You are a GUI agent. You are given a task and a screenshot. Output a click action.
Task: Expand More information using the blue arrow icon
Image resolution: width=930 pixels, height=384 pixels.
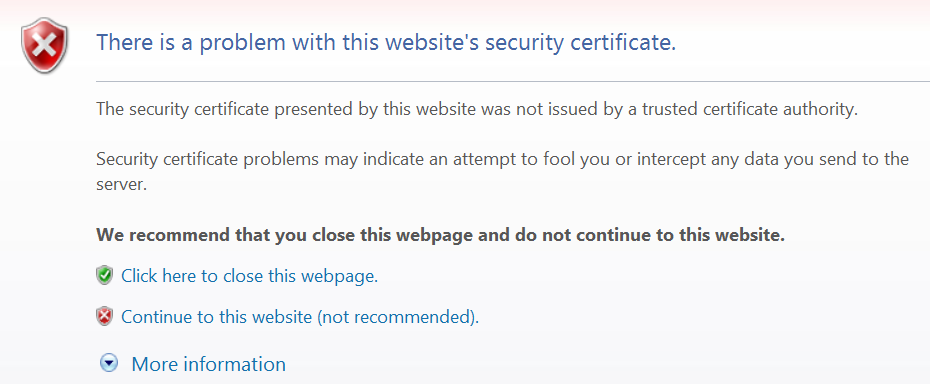tap(109, 363)
